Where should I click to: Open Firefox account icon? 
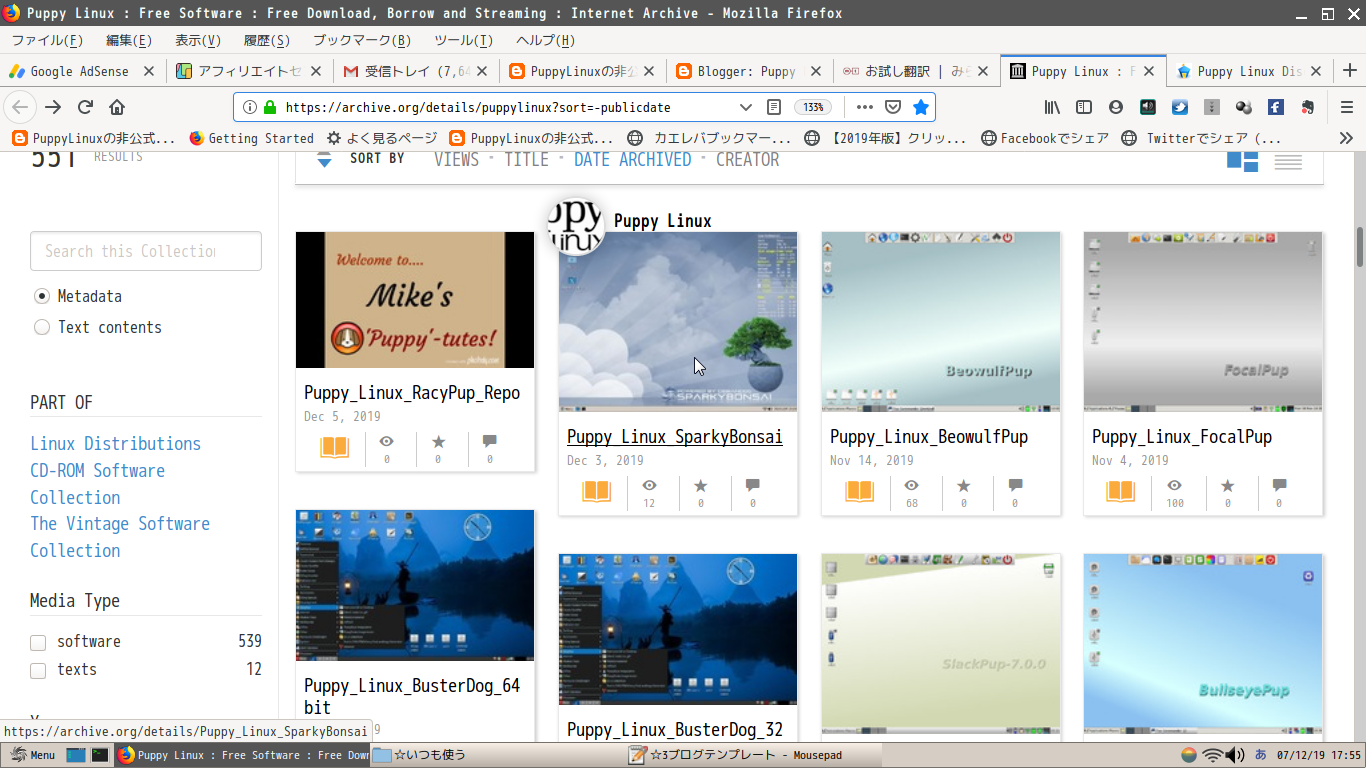pyautogui.click(x=1116, y=107)
